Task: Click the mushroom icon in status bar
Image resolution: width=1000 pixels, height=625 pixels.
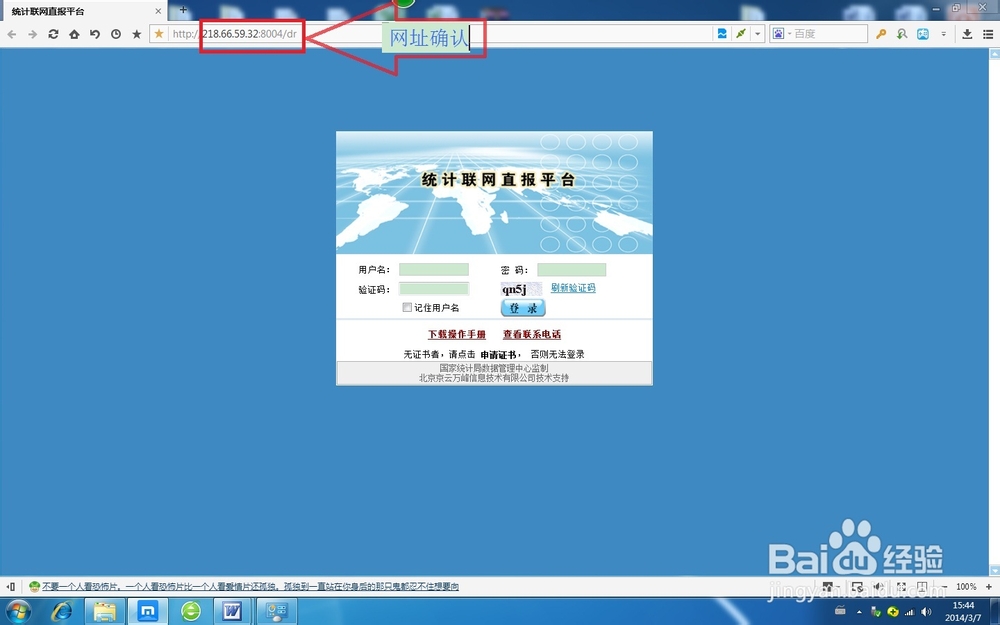Action: tap(34, 586)
